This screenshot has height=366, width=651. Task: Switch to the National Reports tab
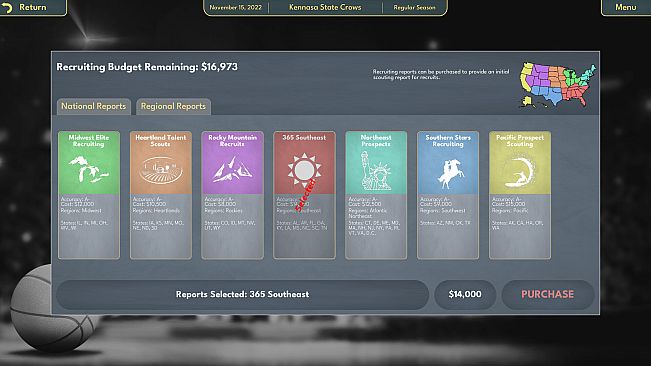(x=93, y=106)
